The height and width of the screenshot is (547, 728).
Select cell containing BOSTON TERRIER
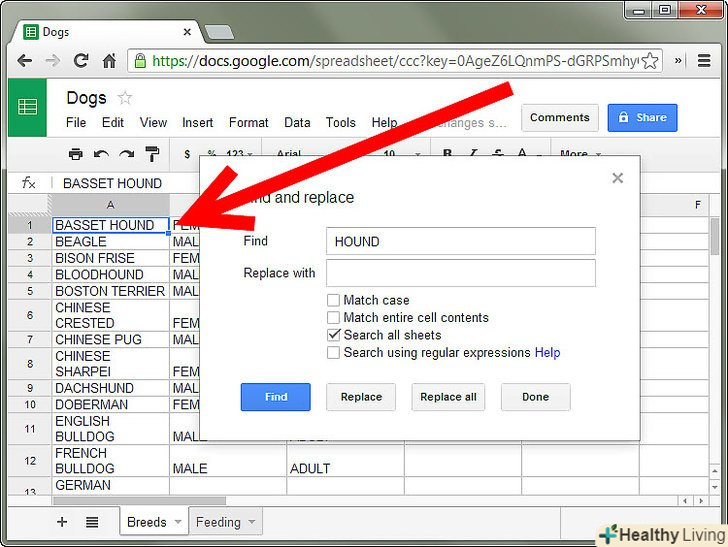tap(110, 291)
